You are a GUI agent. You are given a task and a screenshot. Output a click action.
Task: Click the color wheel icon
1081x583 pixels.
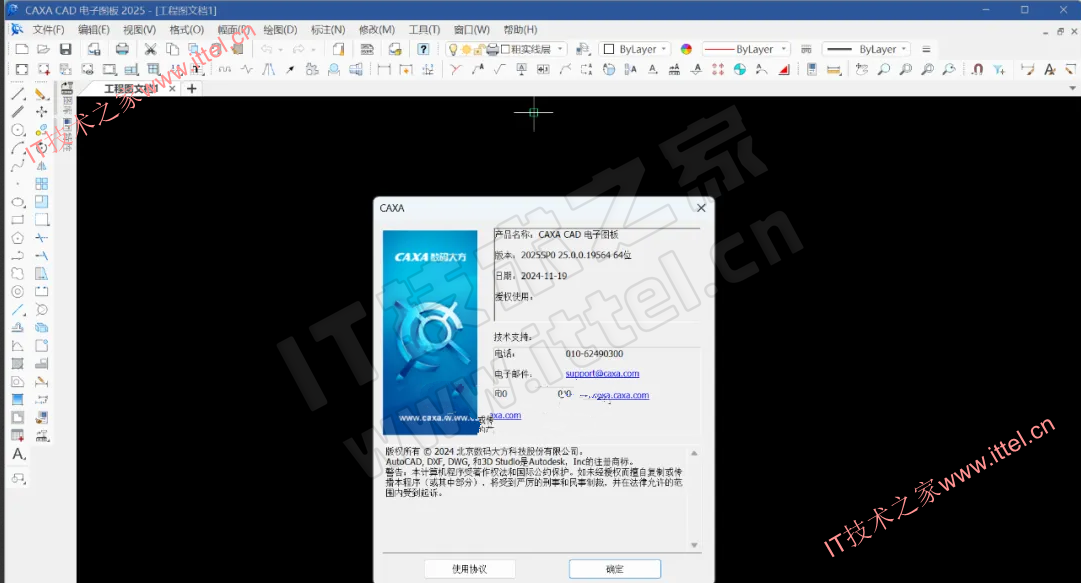click(686, 49)
